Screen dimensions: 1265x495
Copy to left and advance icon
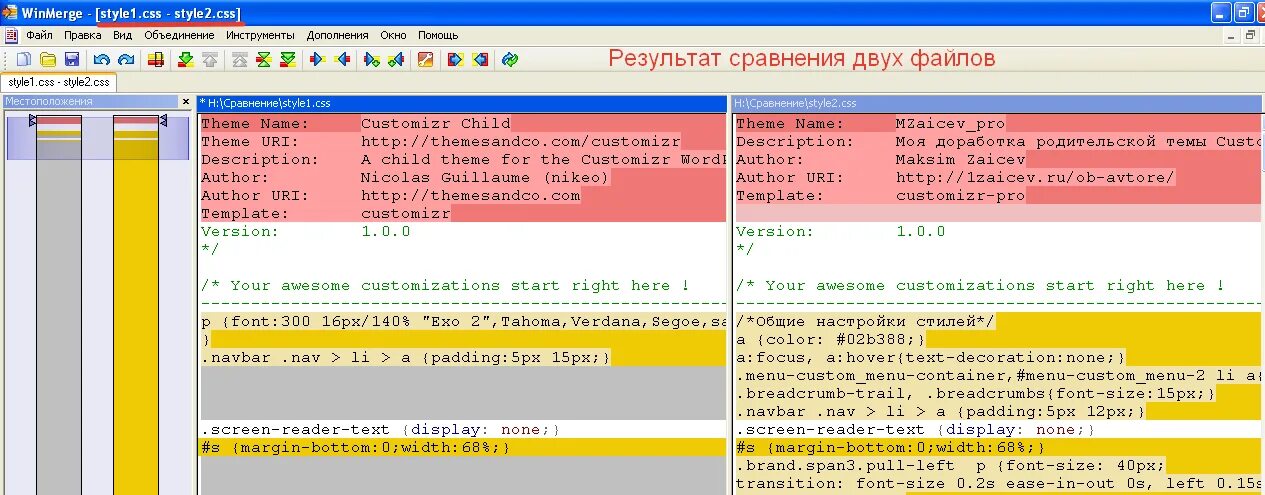(x=396, y=59)
